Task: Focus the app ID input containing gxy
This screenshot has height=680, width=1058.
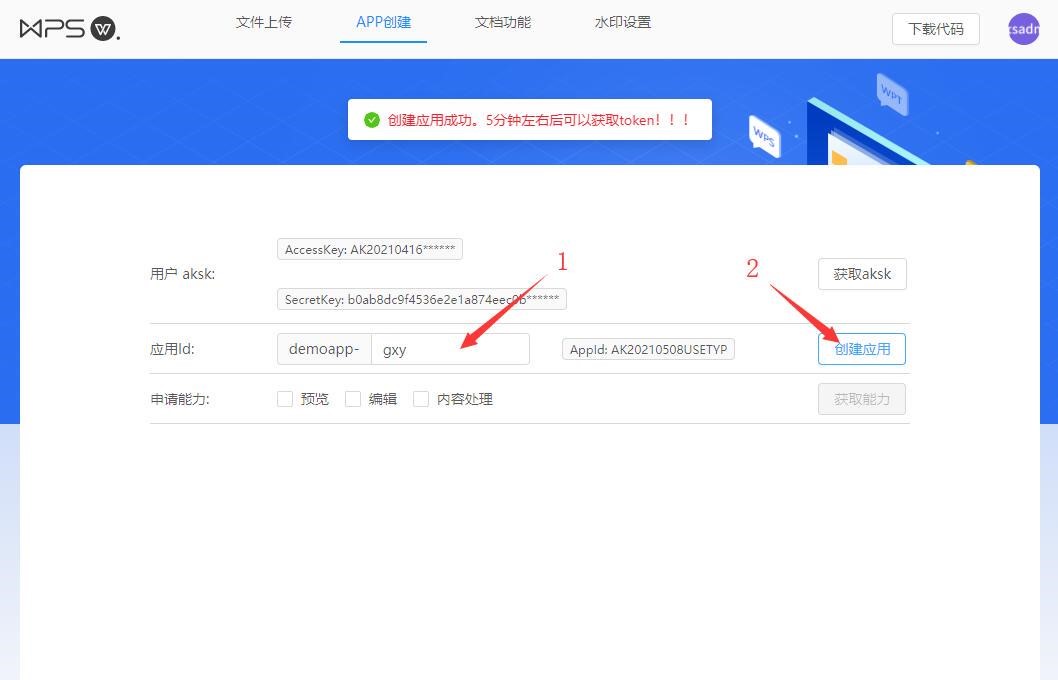Action: 449,349
